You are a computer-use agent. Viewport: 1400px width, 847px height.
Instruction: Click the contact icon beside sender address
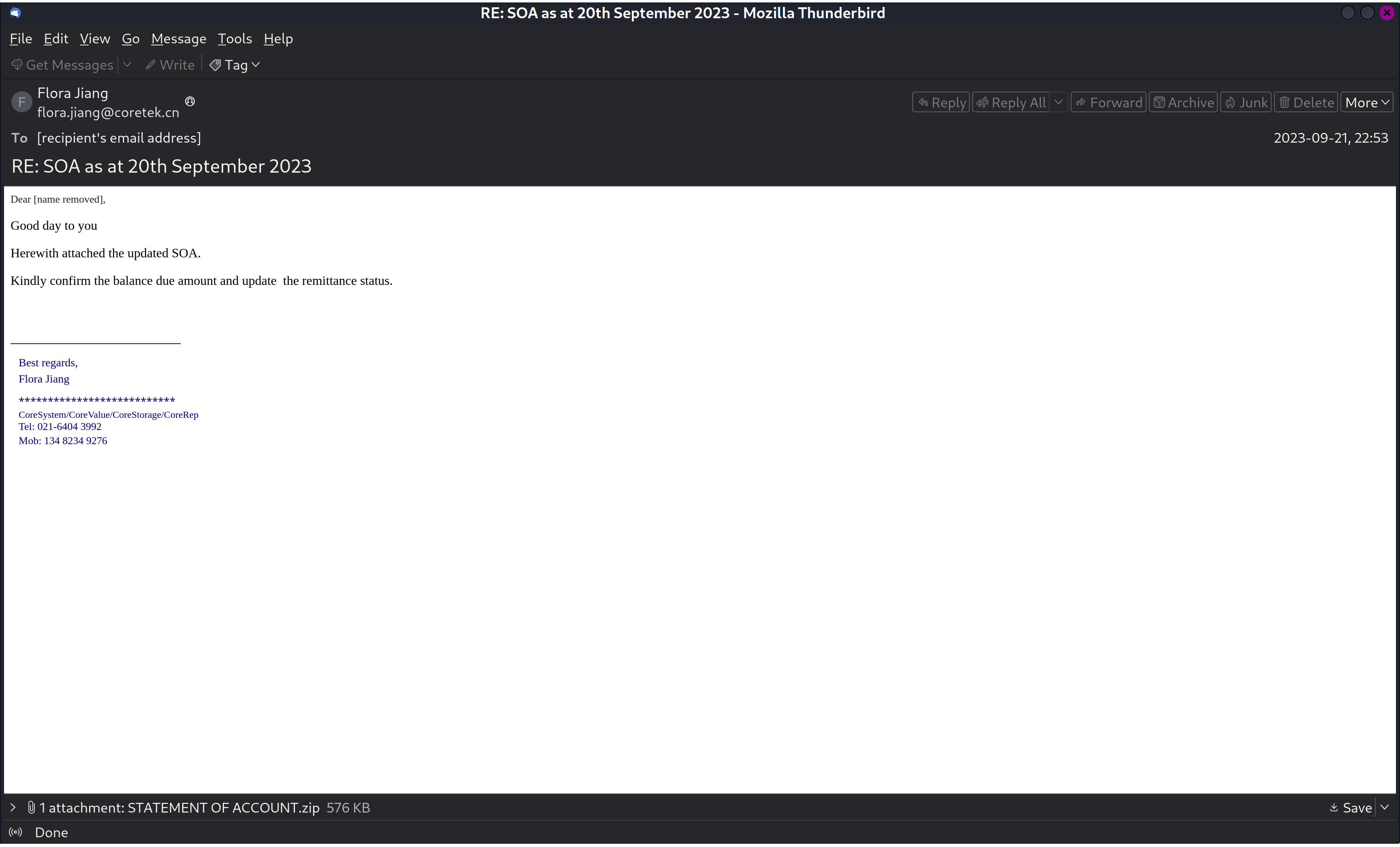[x=190, y=101]
